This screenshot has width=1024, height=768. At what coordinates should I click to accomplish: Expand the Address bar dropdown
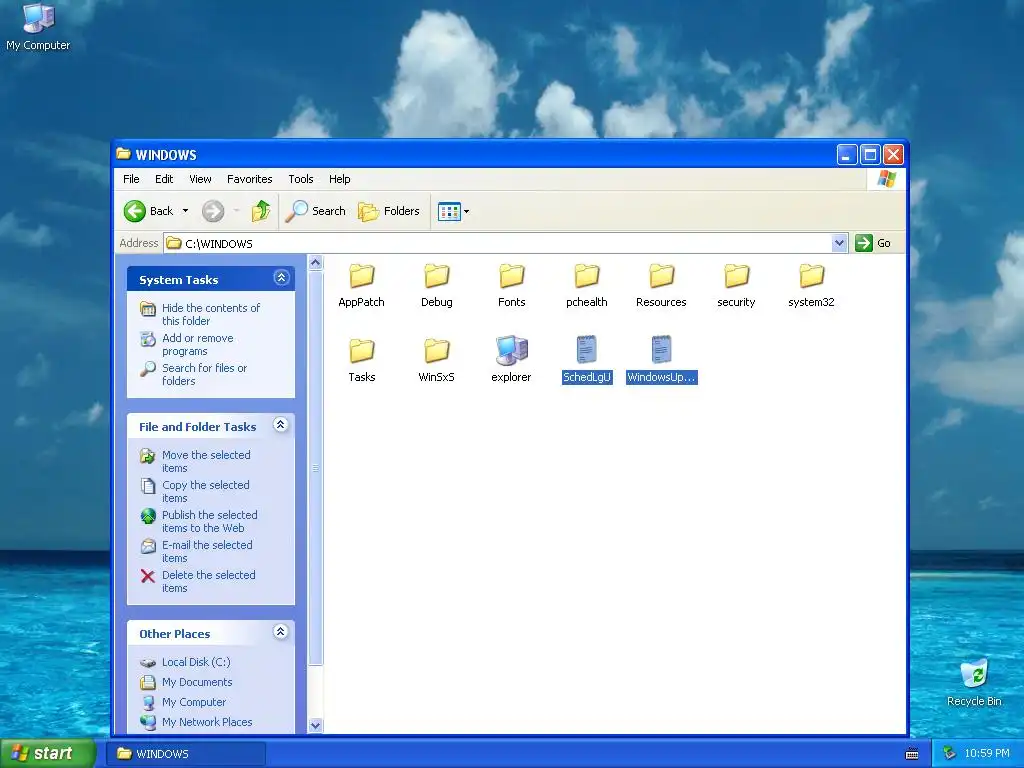[x=839, y=243]
